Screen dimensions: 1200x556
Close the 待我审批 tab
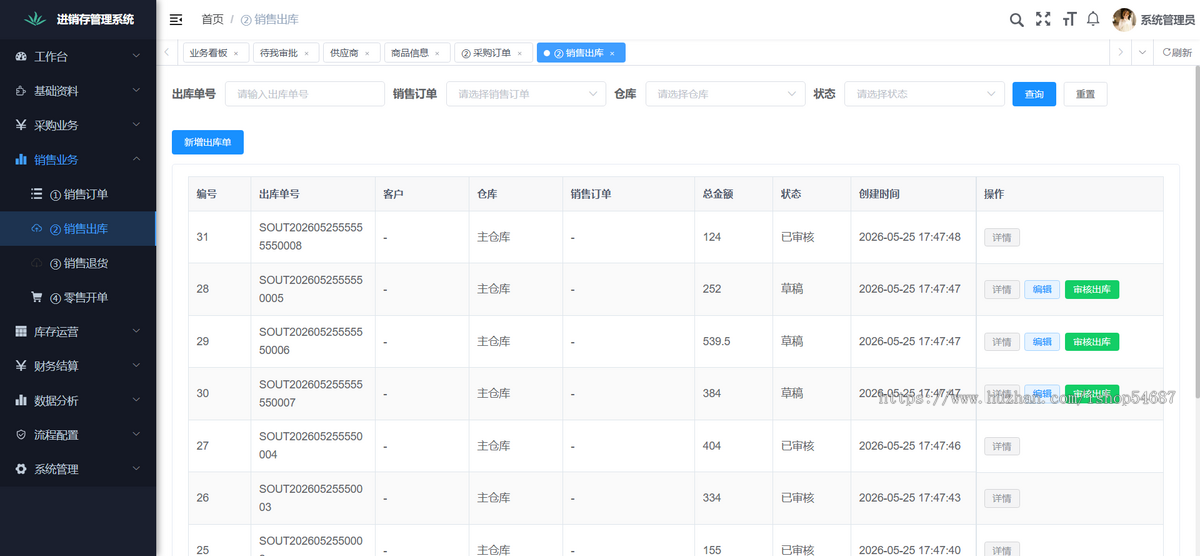click(x=306, y=53)
